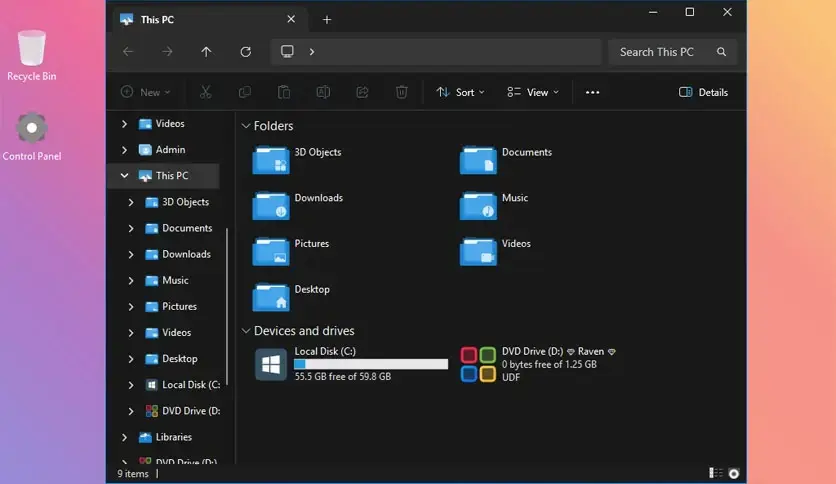
Task: Click the "UDF" file system label
Action: tap(511, 377)
